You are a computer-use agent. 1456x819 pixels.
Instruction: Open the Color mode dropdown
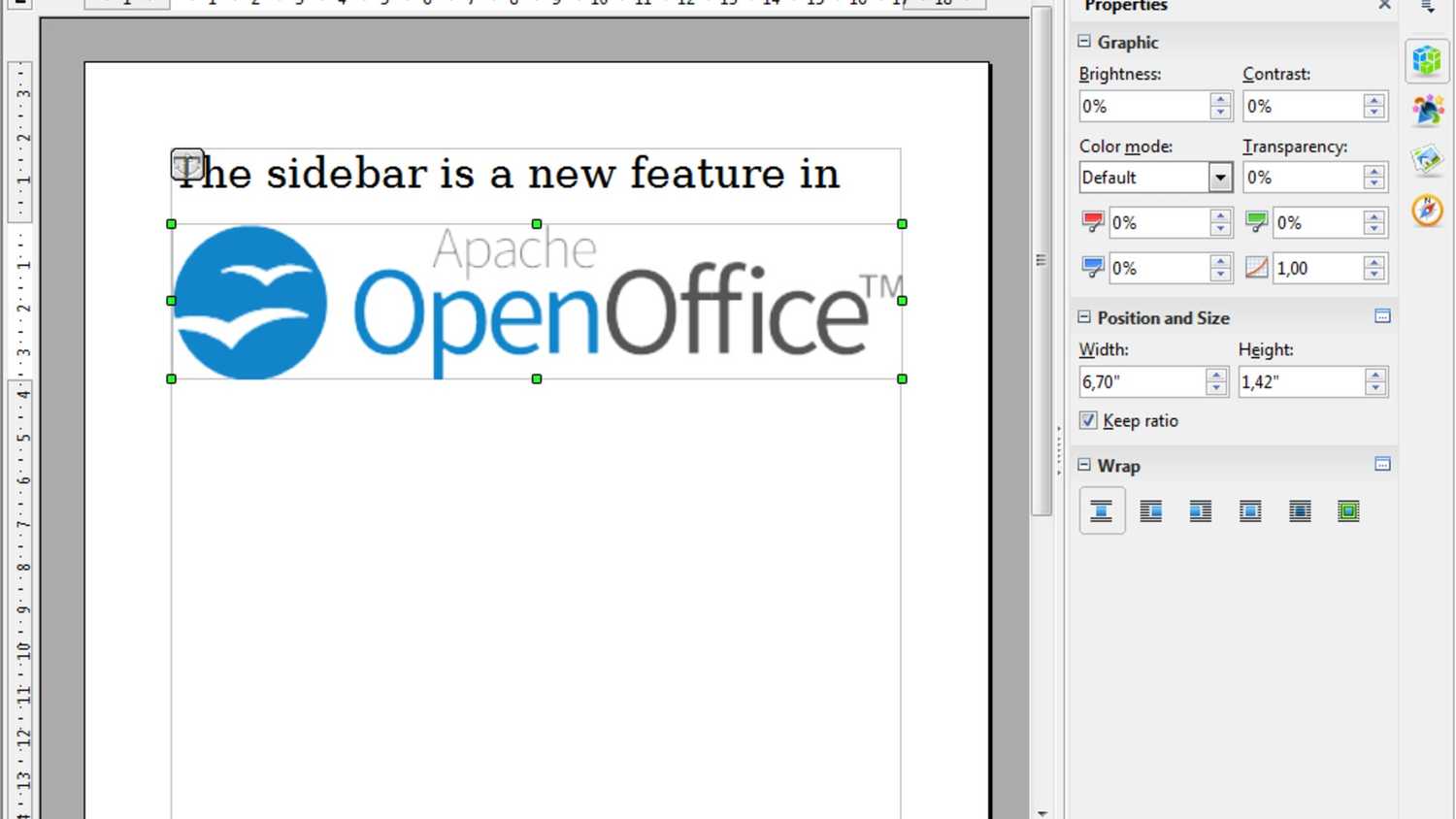(x=1220, y=178)
